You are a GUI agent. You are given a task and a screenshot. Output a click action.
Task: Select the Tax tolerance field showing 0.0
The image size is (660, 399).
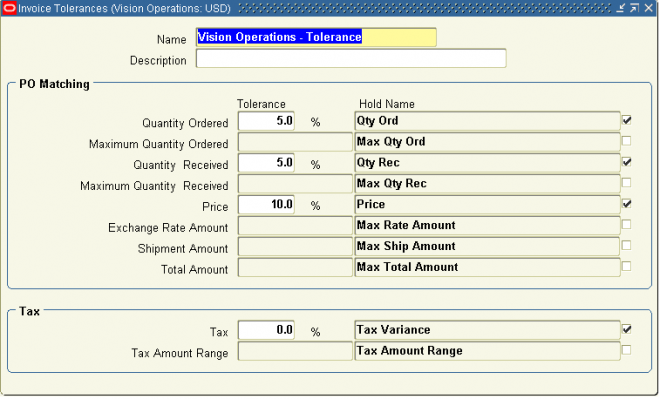(266, 330)
